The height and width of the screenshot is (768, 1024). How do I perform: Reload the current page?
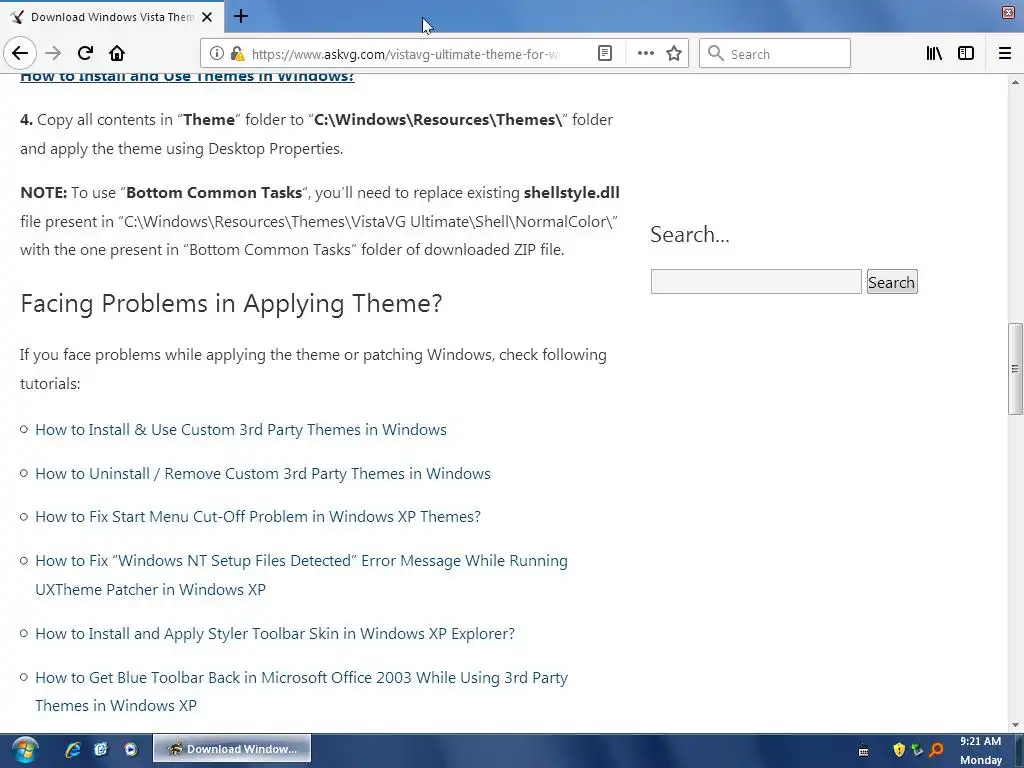point(85,54)
